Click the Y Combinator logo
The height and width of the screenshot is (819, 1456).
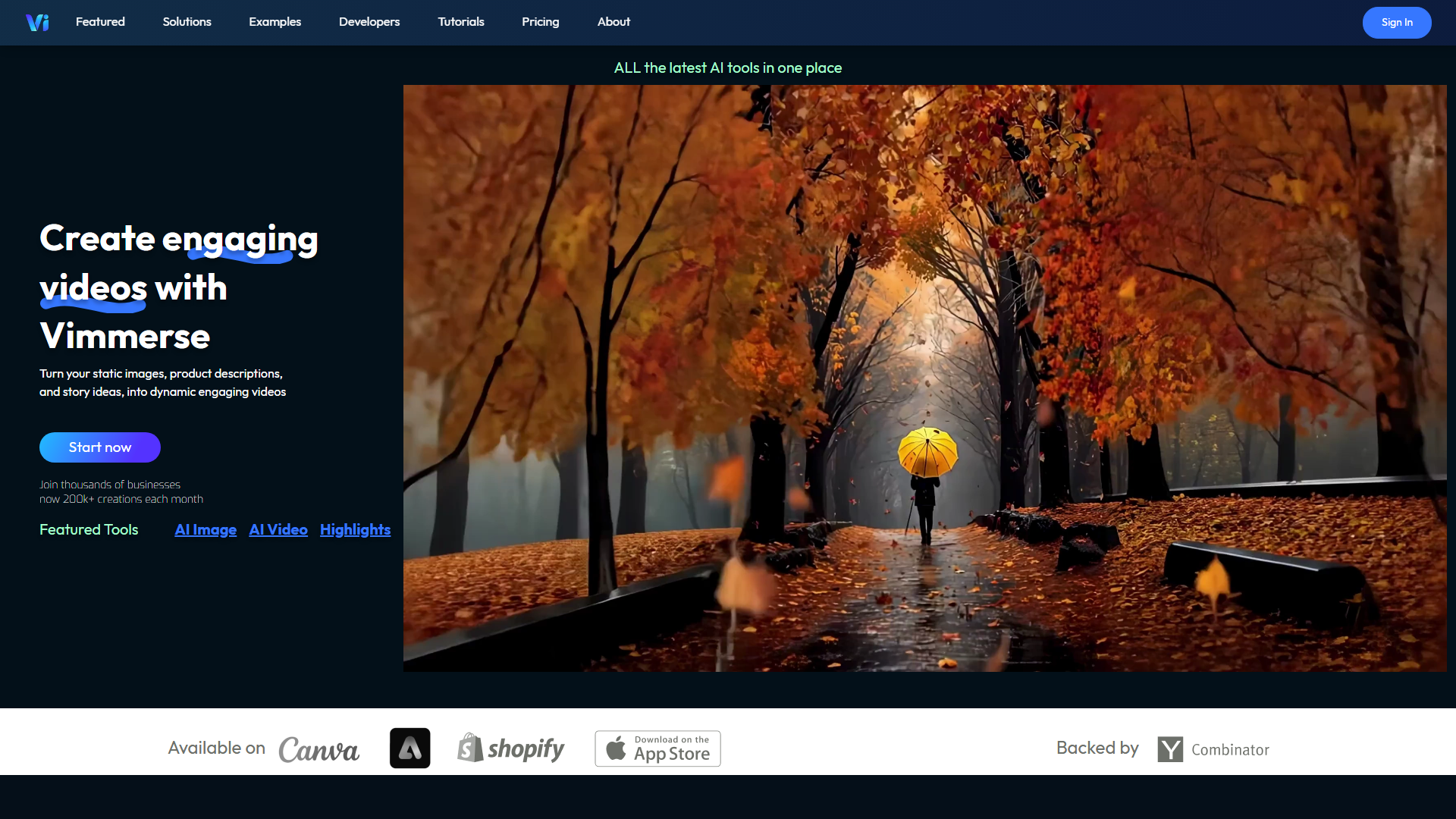point(1213,749)
